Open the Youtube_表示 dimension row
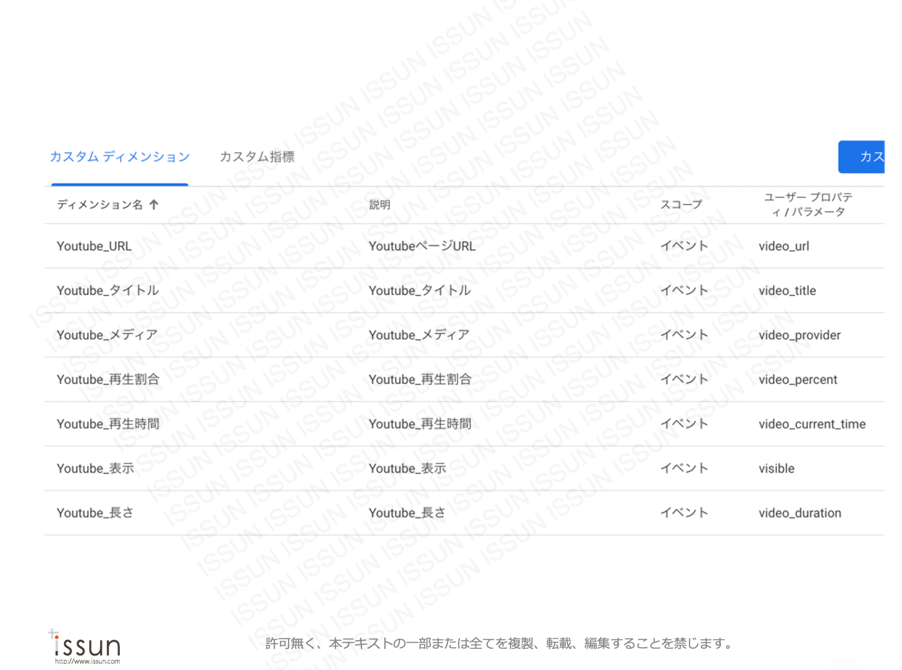Screen dimensions: 902x670 pos(95,468)
